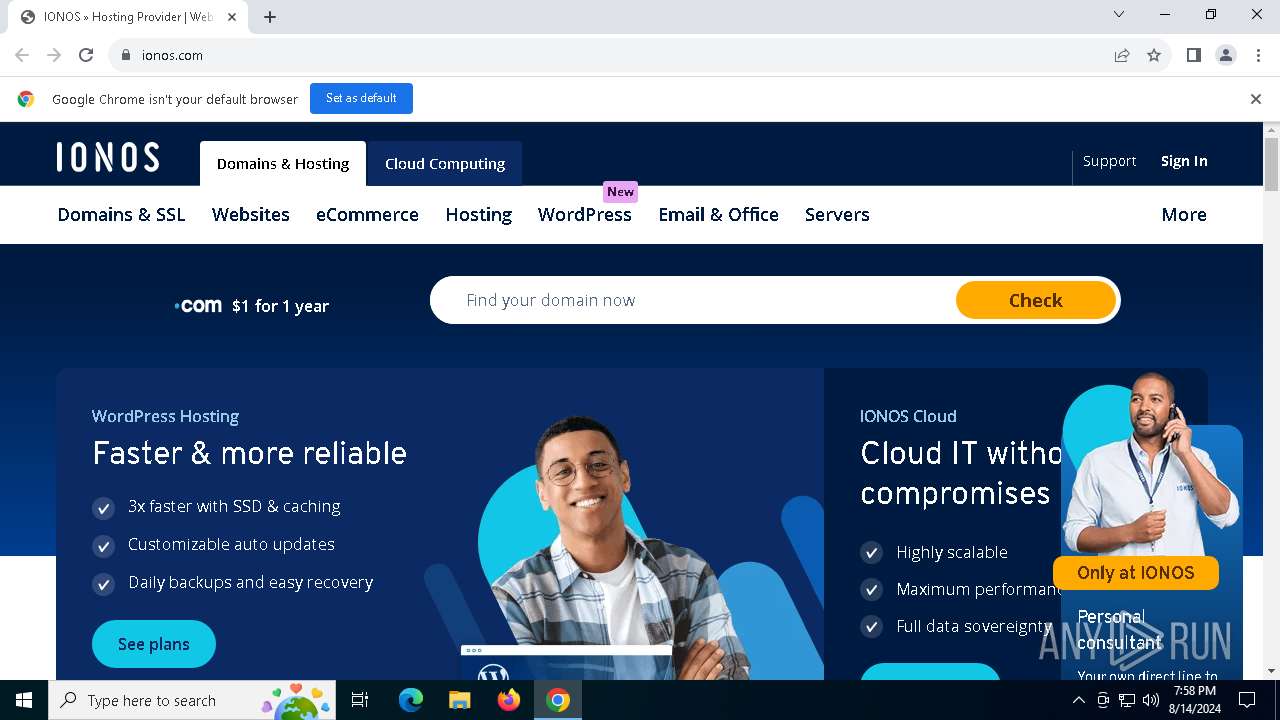This screenshot has width=1280, height=720.
Task: Open WordPress menu
Action: pyautogui.click(x=585, y=214)
